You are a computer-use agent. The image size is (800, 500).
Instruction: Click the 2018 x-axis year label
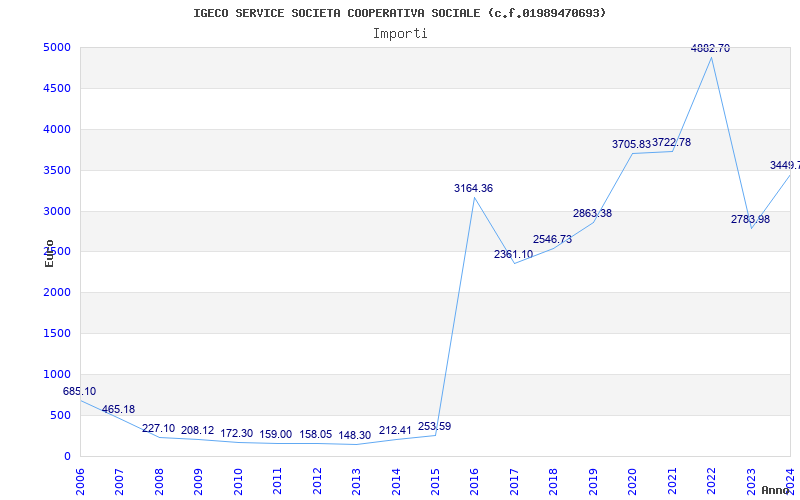click(554, 481)
